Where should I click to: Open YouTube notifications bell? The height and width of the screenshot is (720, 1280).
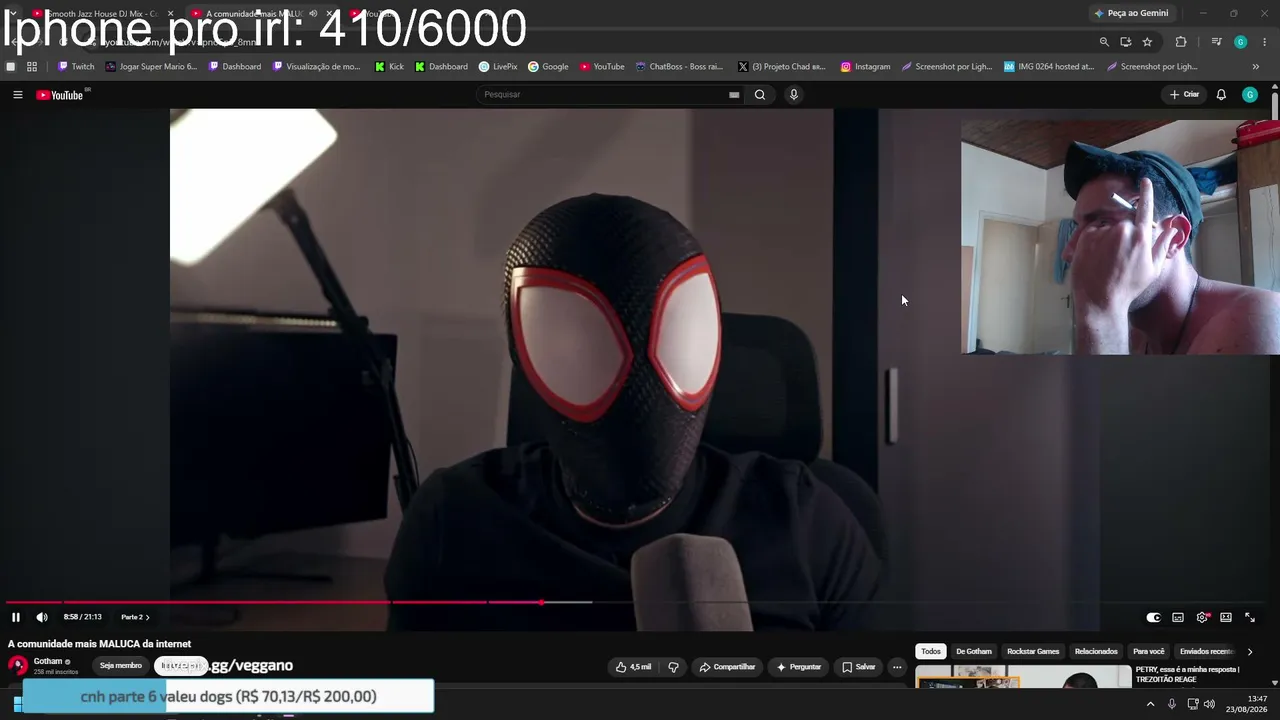click(1221, 95)
